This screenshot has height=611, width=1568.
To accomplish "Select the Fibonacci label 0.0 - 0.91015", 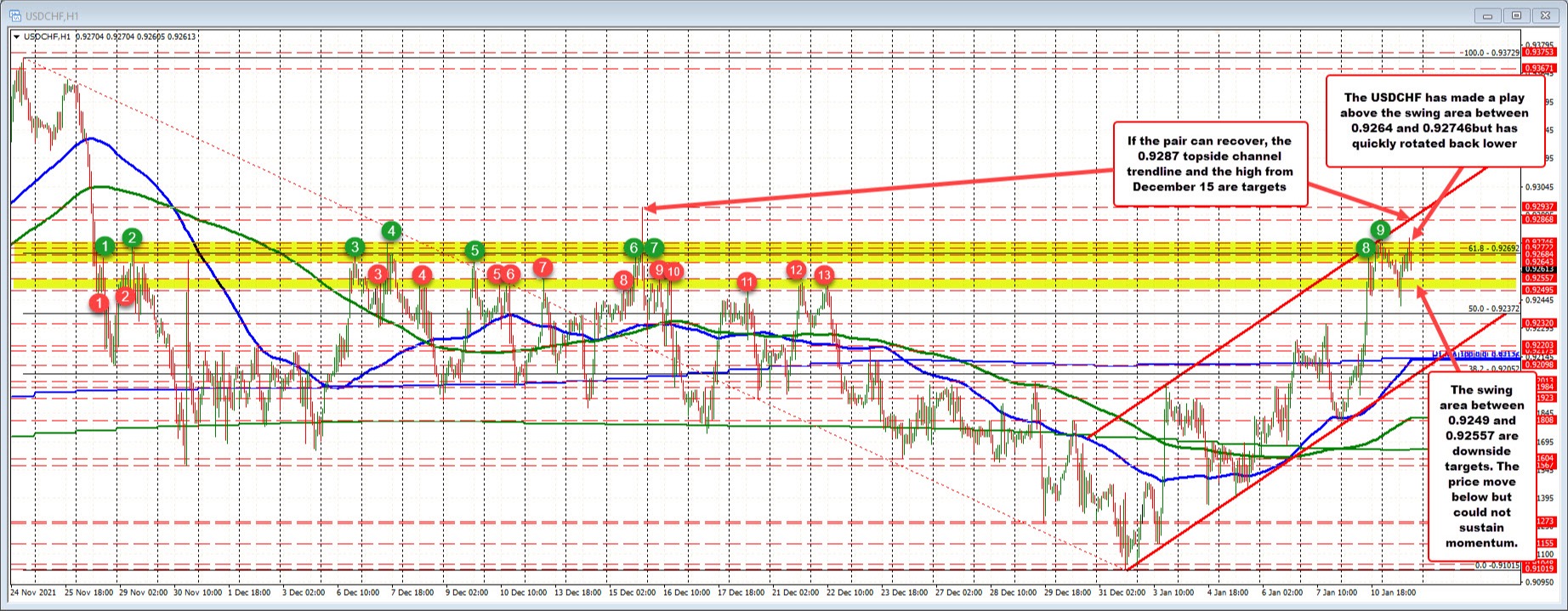I will tap(1497, 564).
